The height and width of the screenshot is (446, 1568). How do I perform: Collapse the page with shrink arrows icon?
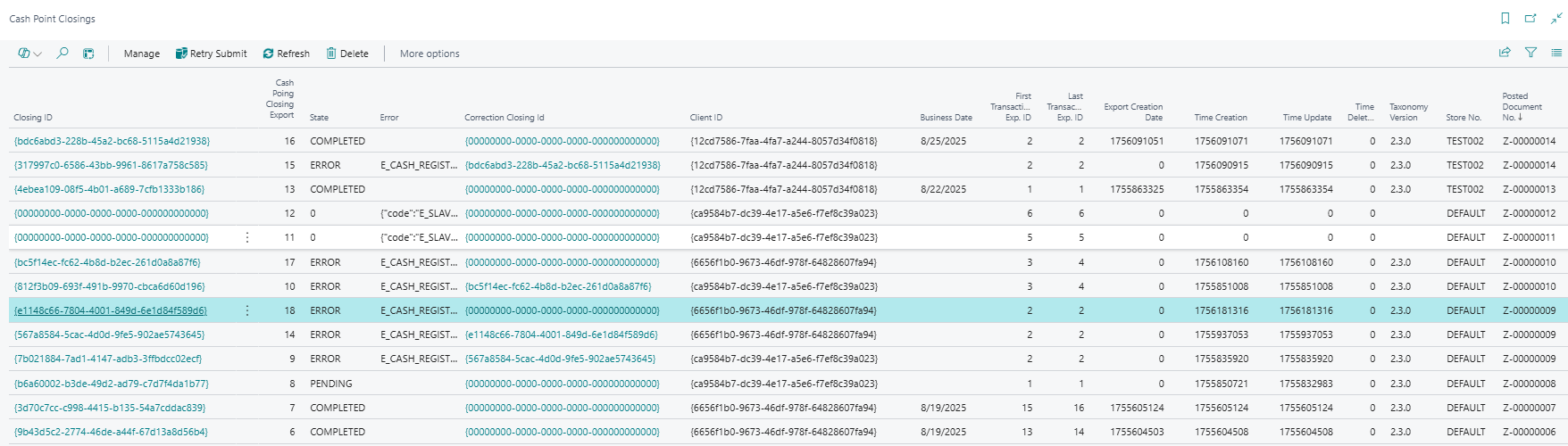(1556, 18)
